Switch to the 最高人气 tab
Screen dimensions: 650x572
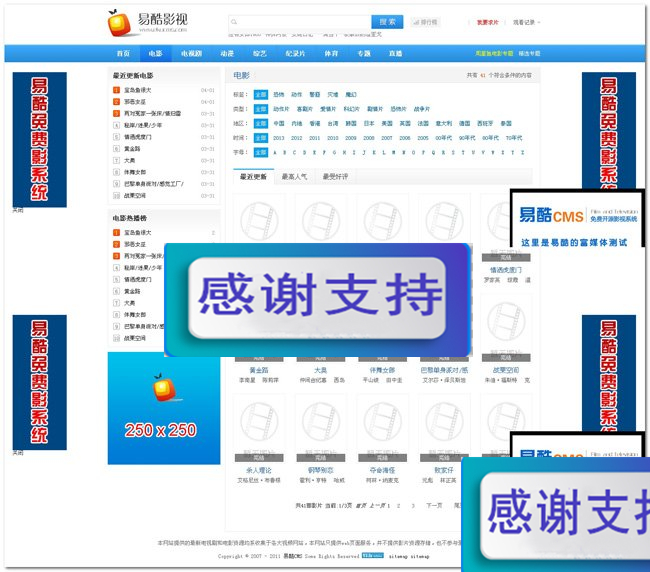click(x=294, y=177)
